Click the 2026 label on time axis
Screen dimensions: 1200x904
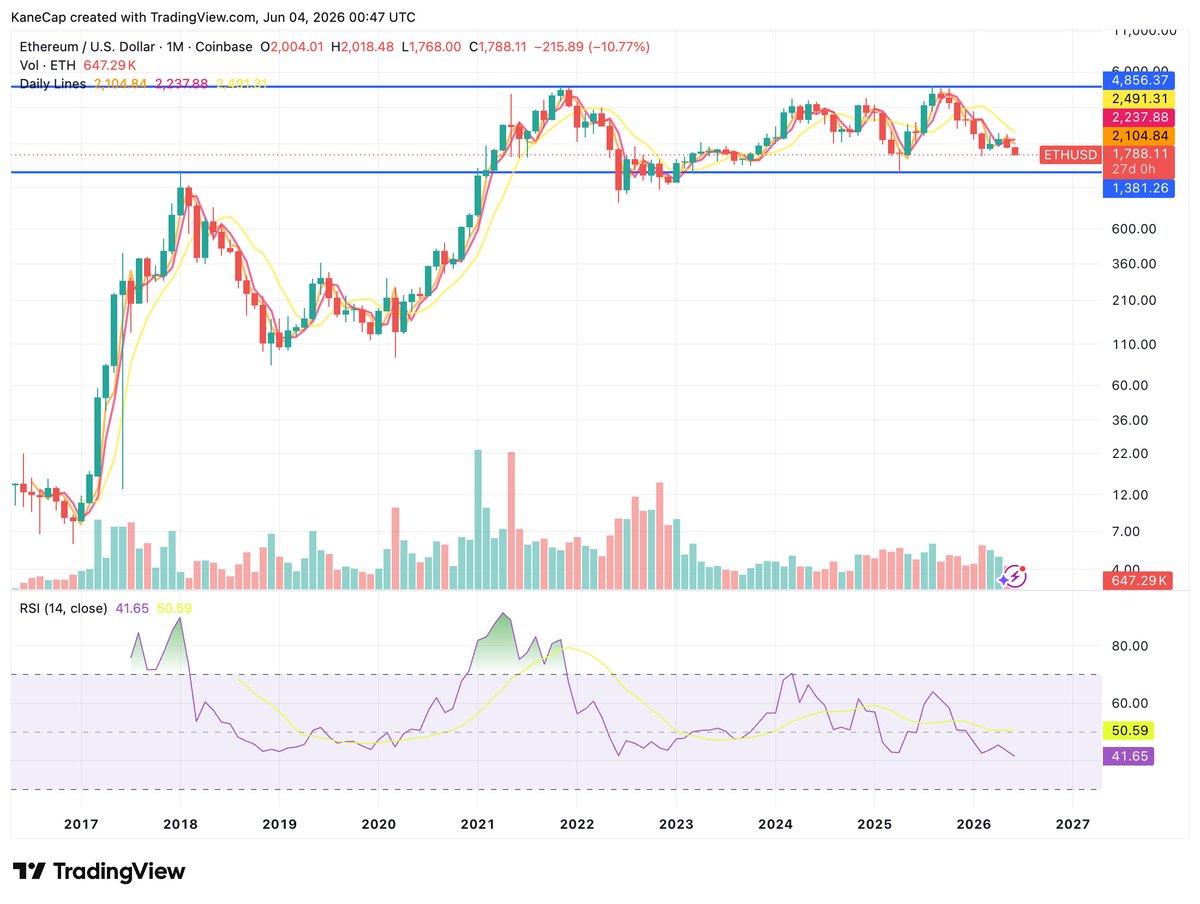tap(974, 824)
